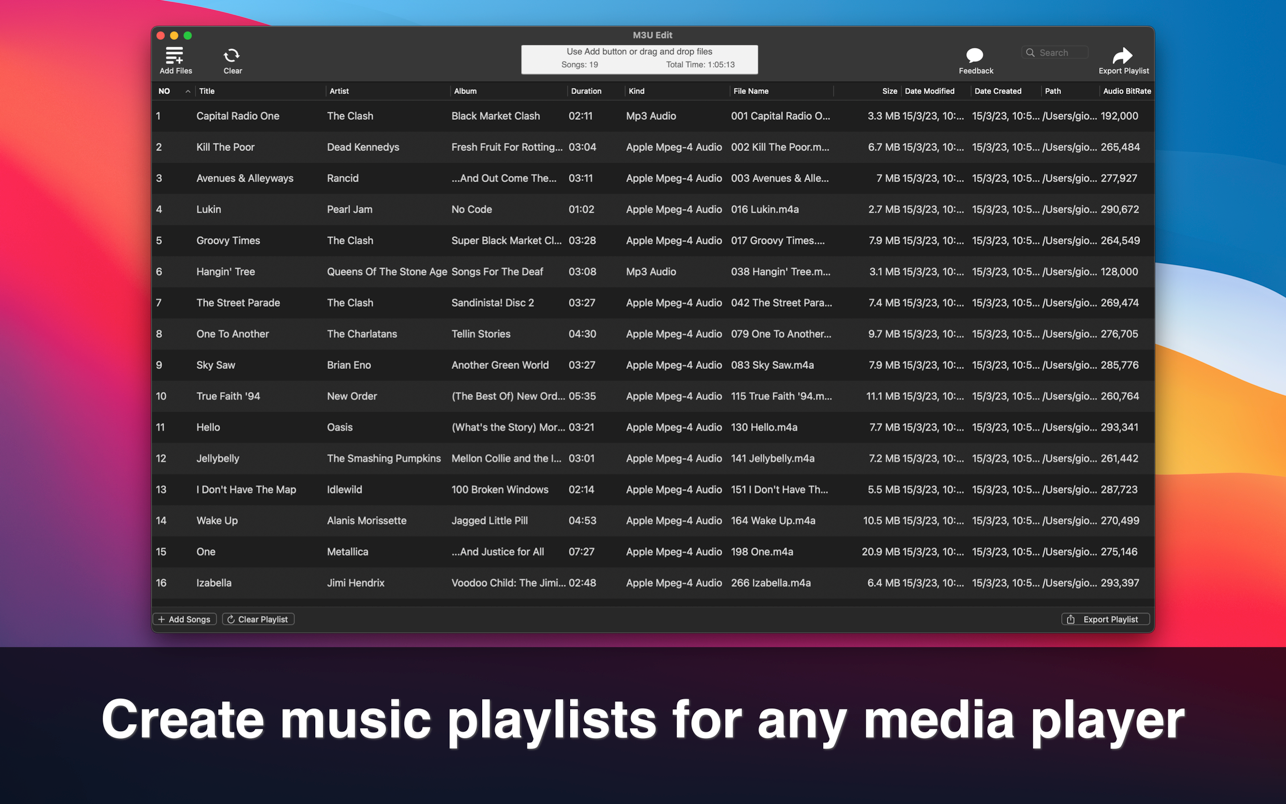The height and width of the screenshot is (804, 1286).
Task: Sort by the Artist column header
Action: click(339, 91)
